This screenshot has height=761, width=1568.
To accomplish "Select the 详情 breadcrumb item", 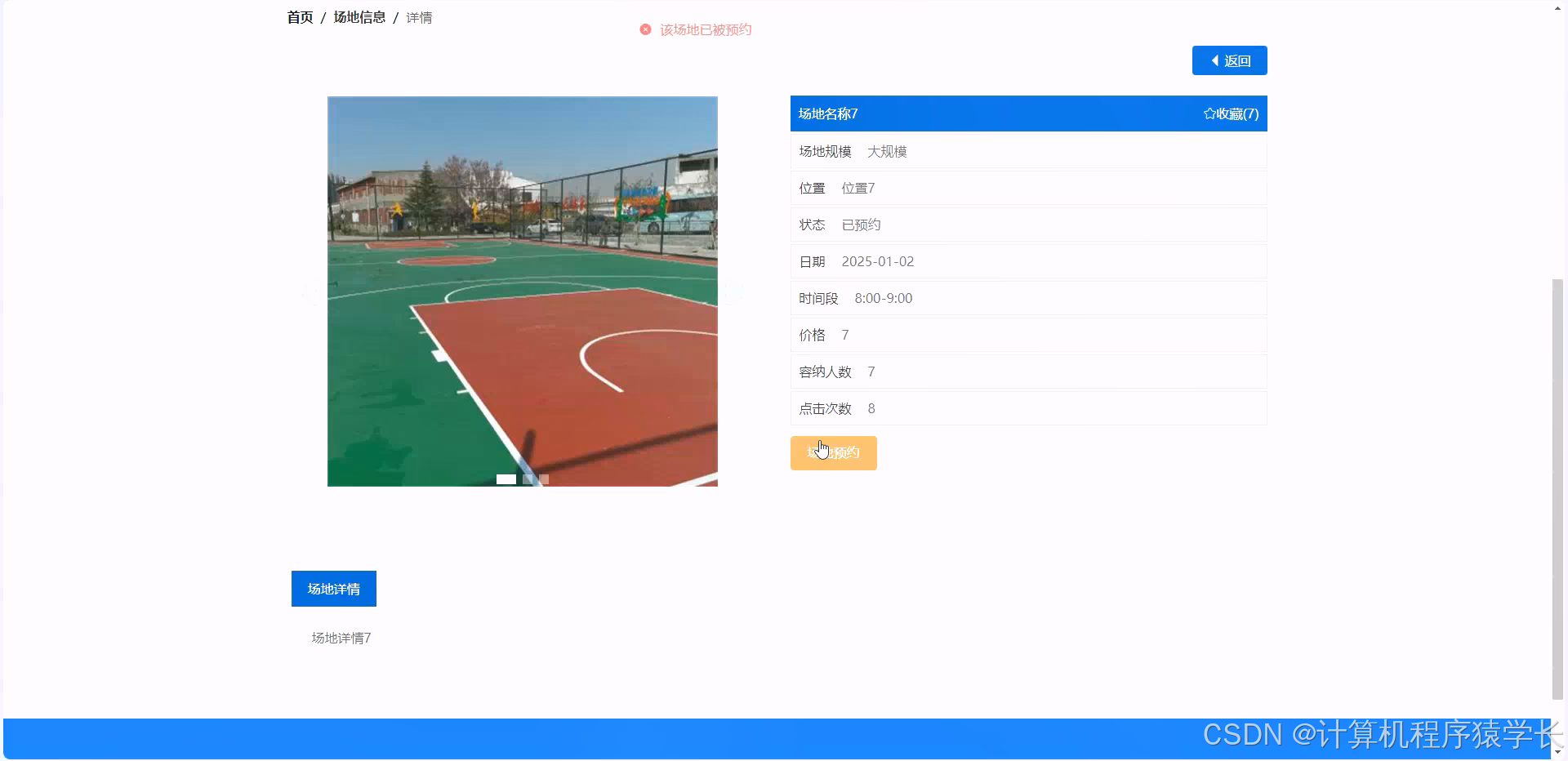I will click(x=419, y=16).
